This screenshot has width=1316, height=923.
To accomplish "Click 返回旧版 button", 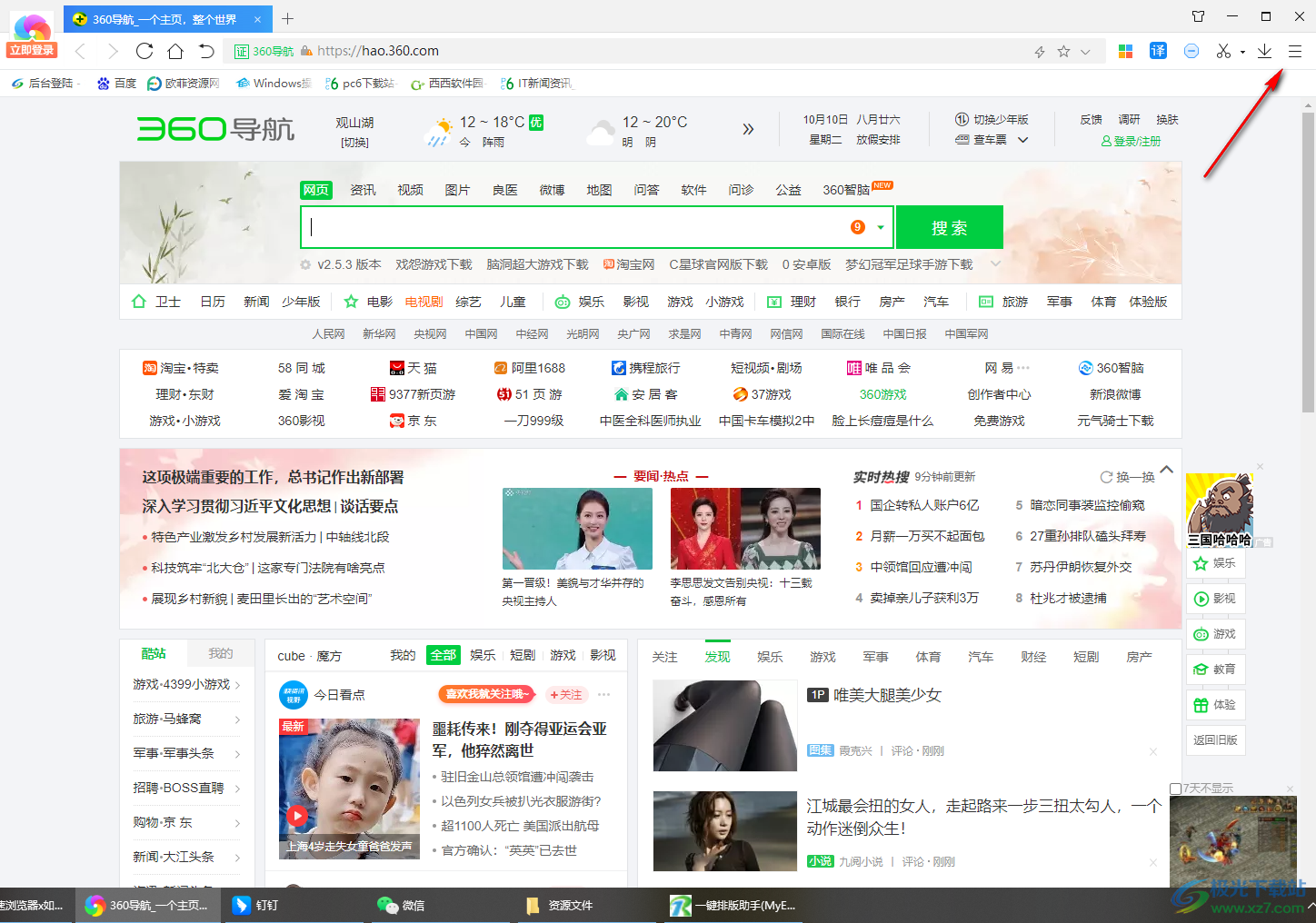I will (1215, 740).
